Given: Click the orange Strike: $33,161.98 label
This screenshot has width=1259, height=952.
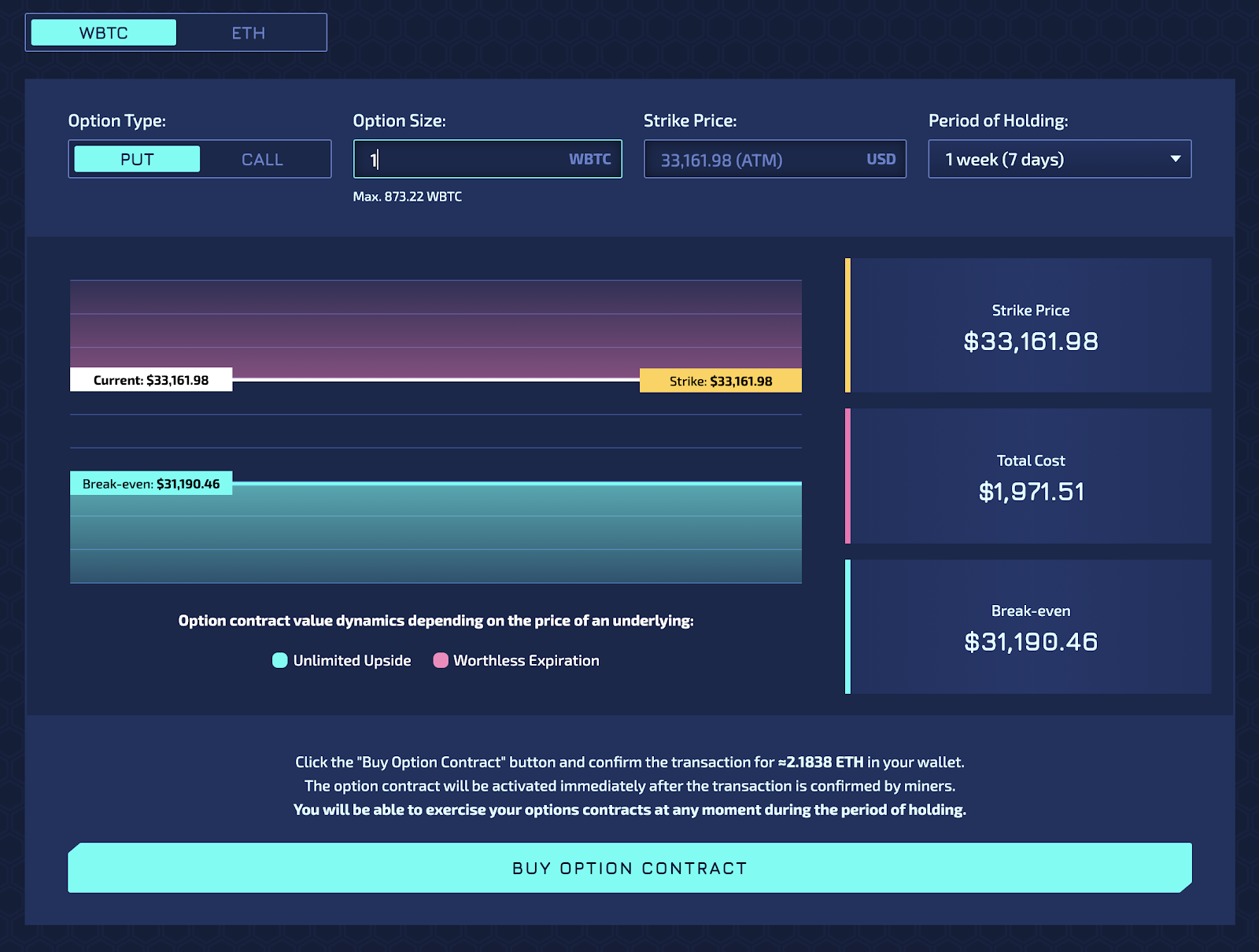Looking at the screenshot, I should 721,380.
